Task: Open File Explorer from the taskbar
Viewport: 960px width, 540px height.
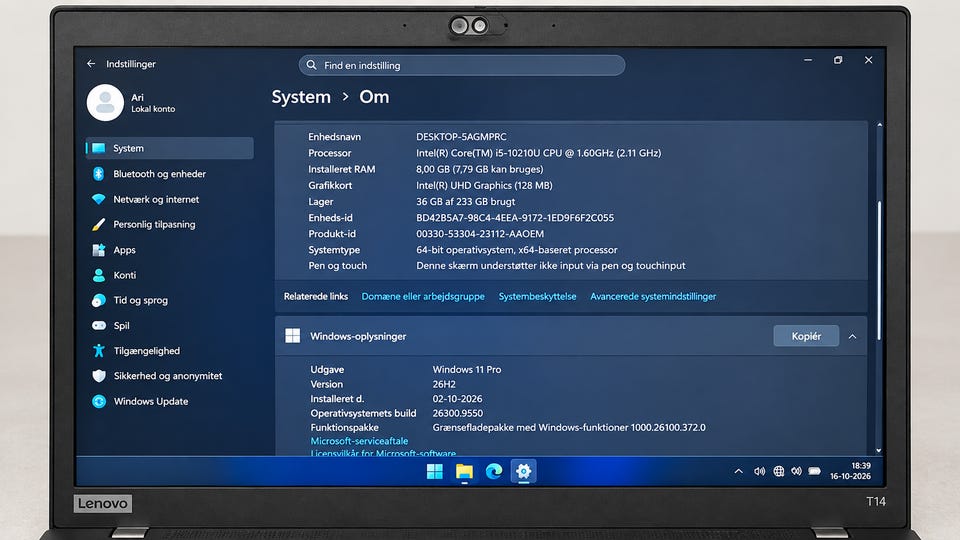Action: (464, 471)
